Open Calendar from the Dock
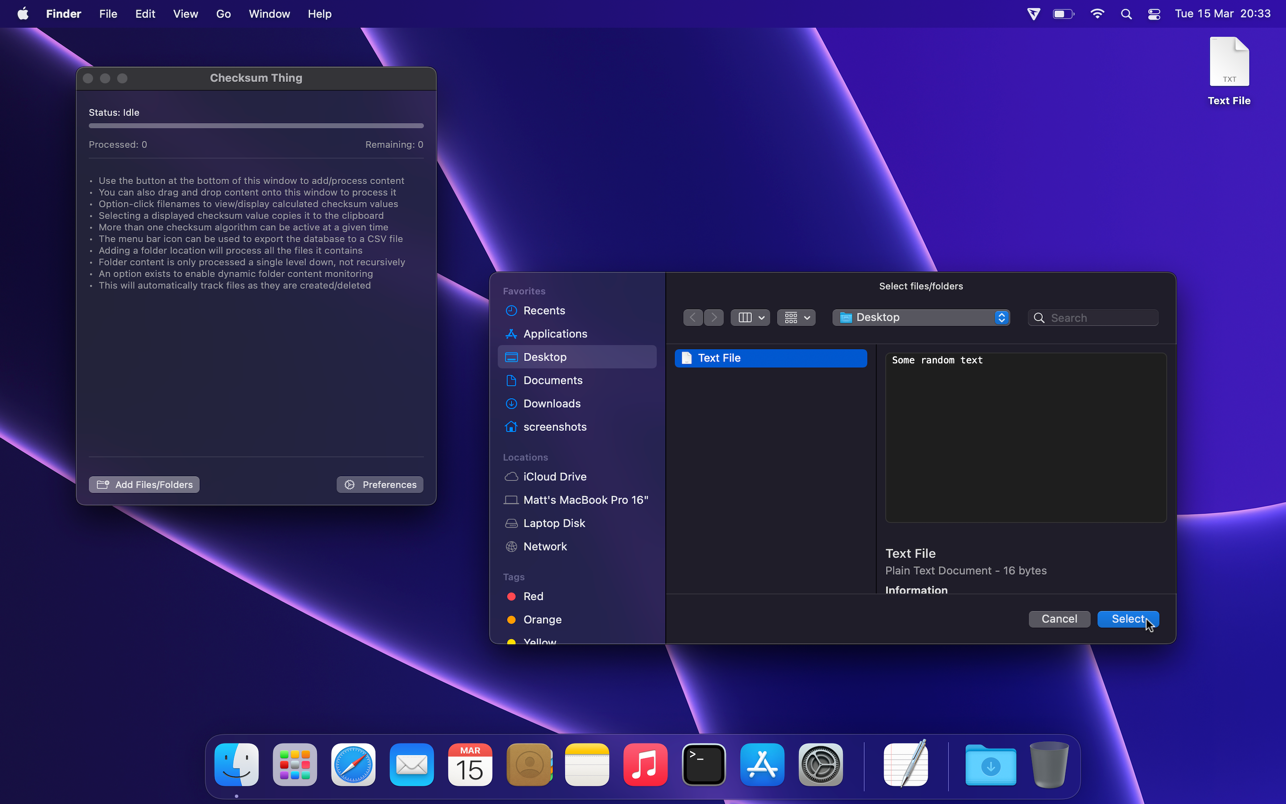 click(470, 765)
